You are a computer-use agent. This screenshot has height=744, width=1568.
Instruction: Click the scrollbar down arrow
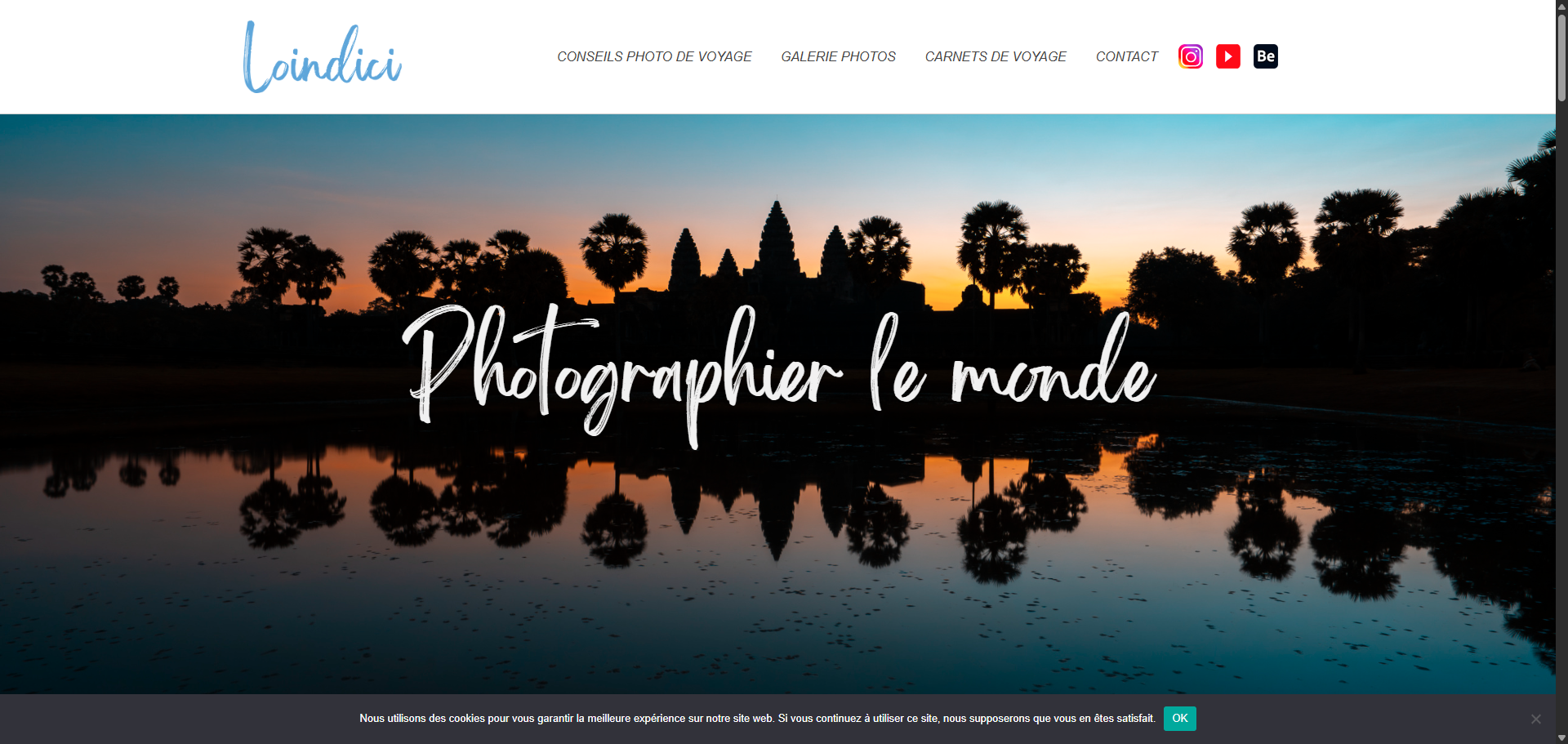(1561, 737)
